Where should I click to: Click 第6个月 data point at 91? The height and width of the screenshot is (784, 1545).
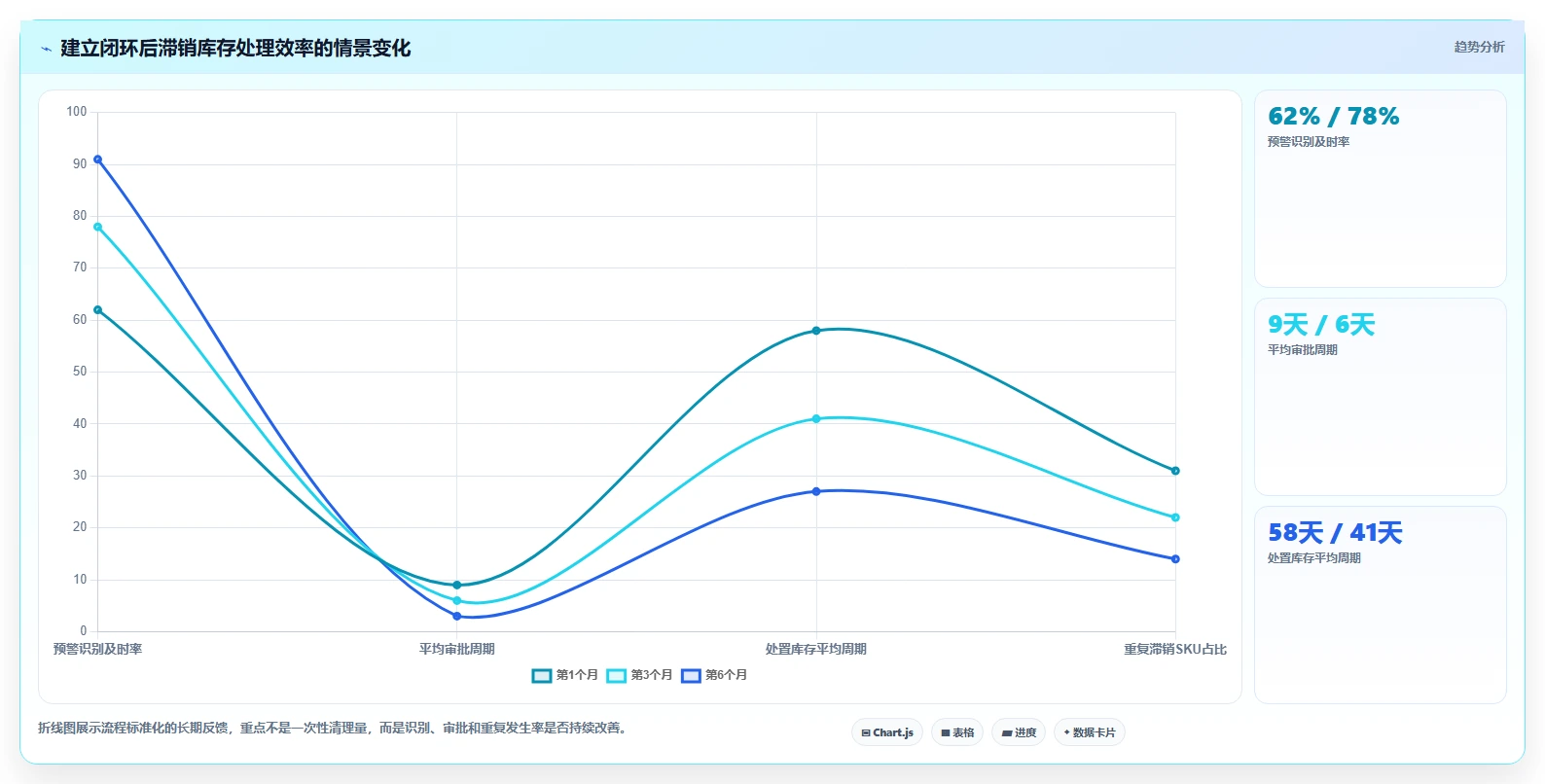97,160
